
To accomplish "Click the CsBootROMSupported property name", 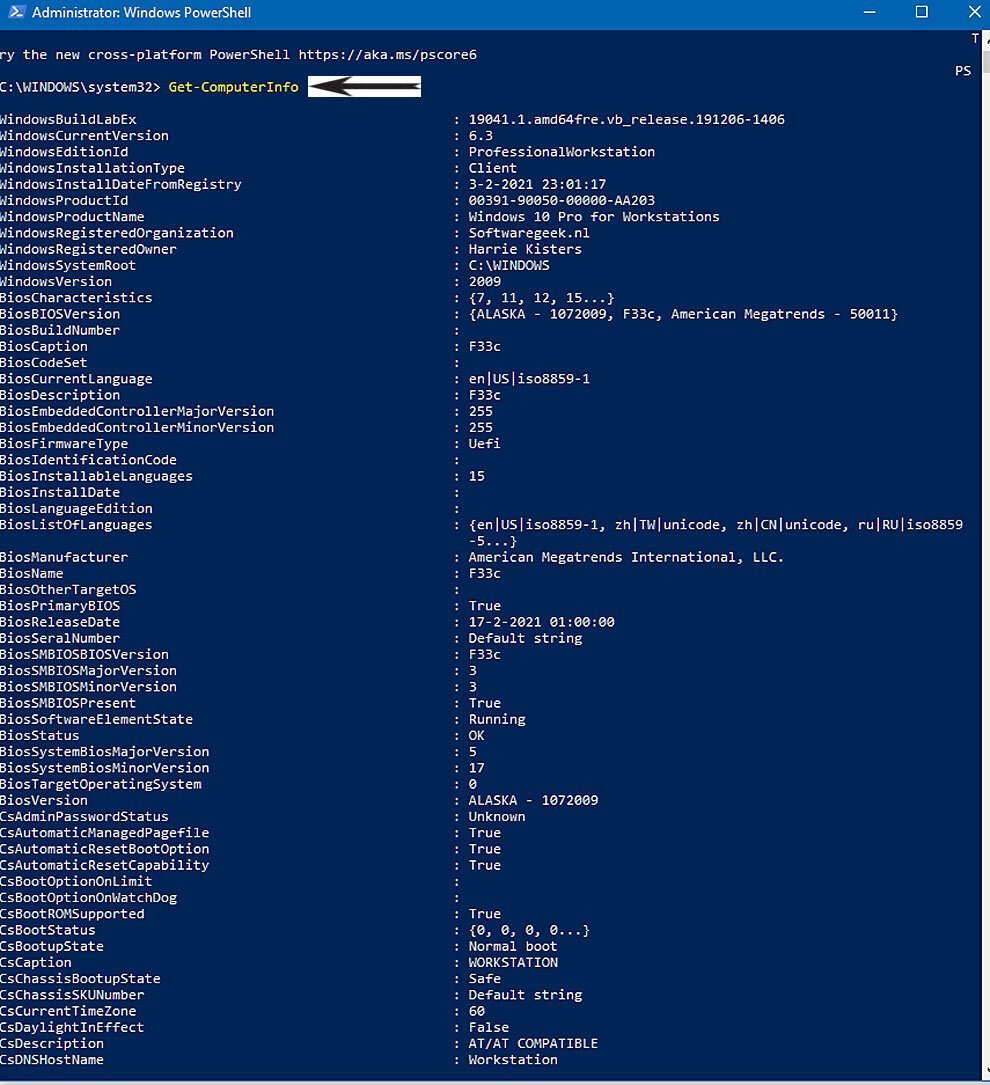I will (x=72, y=914).
